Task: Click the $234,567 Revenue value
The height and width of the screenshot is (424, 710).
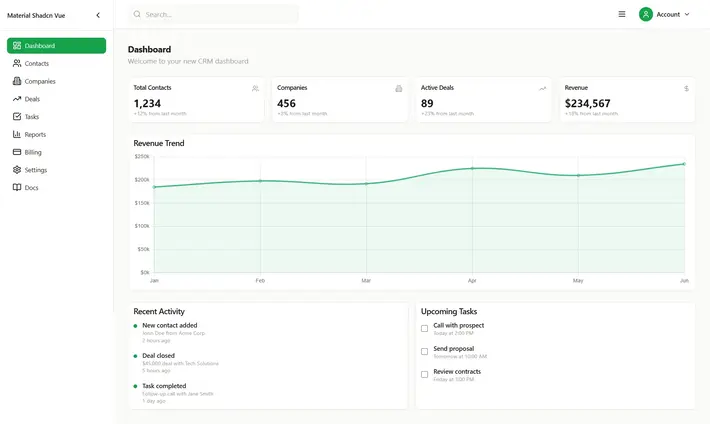Action: (x=587, y=103)
